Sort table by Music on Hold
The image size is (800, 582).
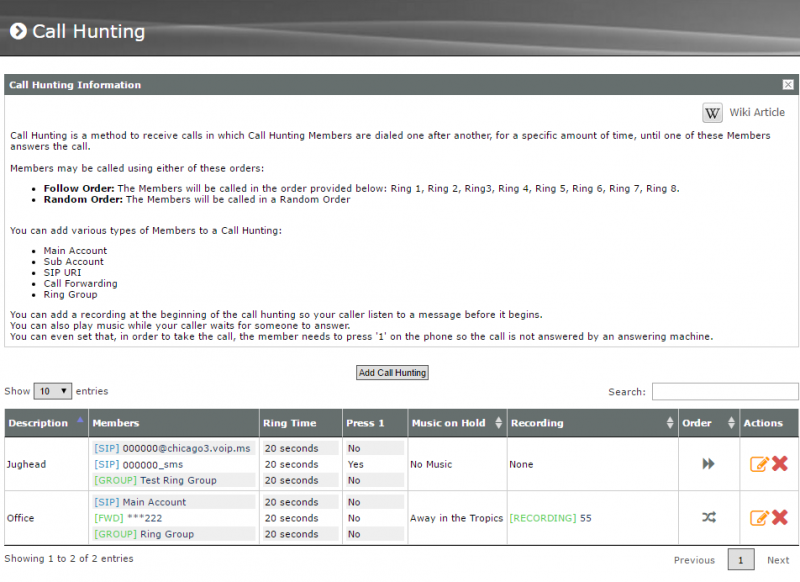457,423
